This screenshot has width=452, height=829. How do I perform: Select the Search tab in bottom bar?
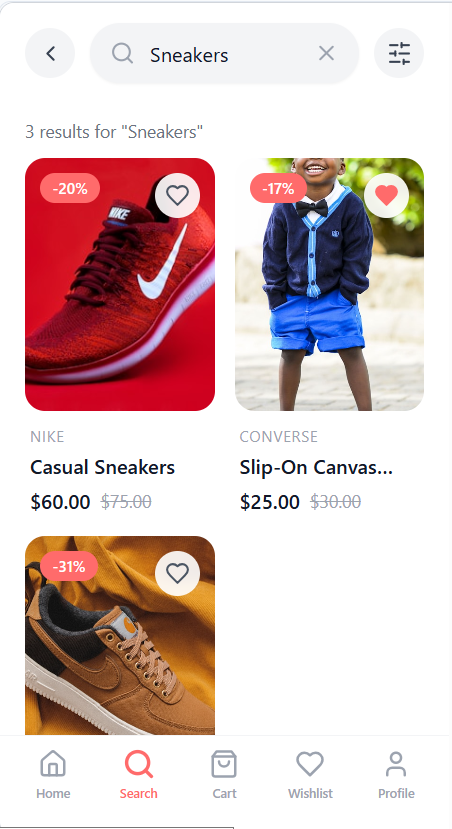(x=139, y=775)
